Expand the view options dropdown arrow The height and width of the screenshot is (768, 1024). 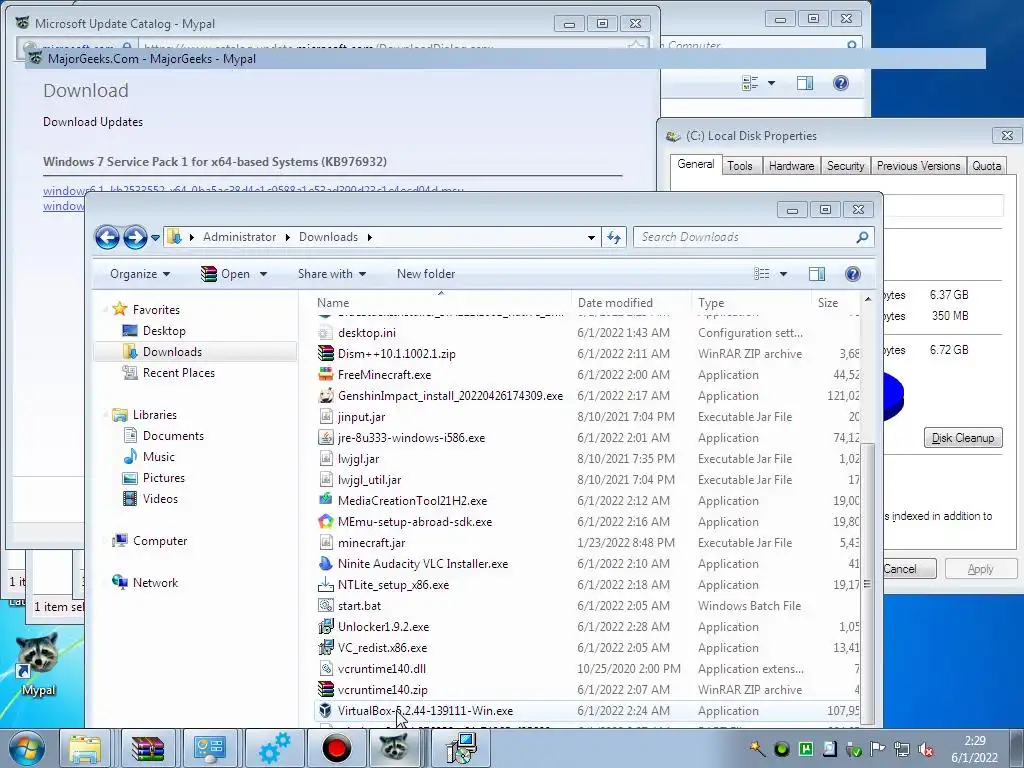[783, 274]
